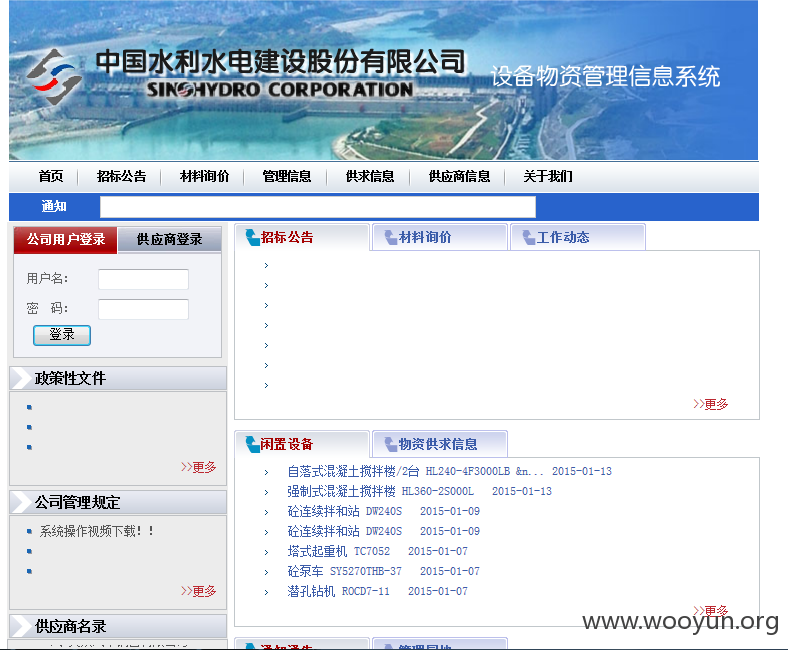Switch to the 供应商登录 tab
Image resolution: width=788 pixels, height=650 pixels.
[x=169, y=240]
